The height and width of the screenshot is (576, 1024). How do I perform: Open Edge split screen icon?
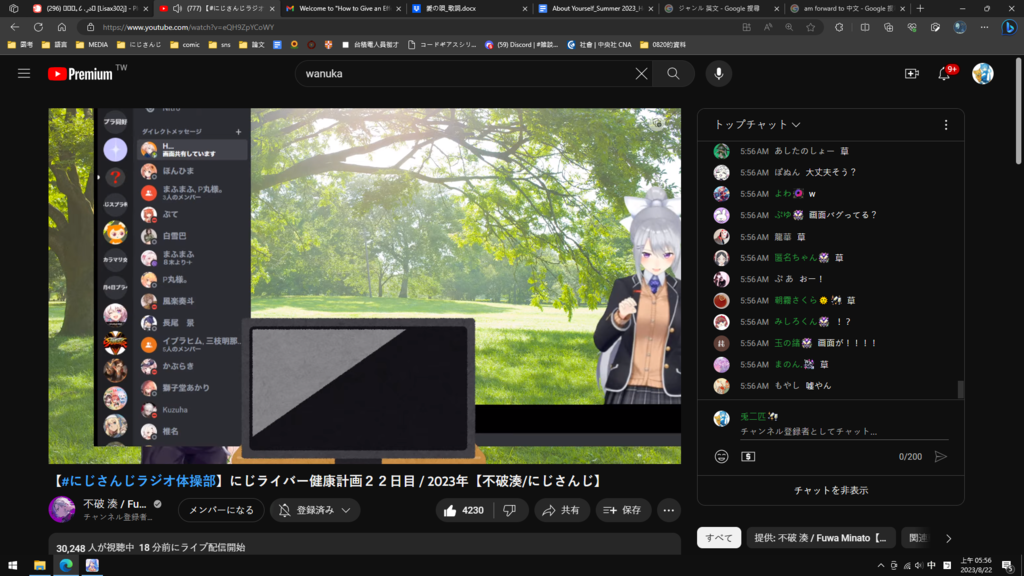point(865,27)
